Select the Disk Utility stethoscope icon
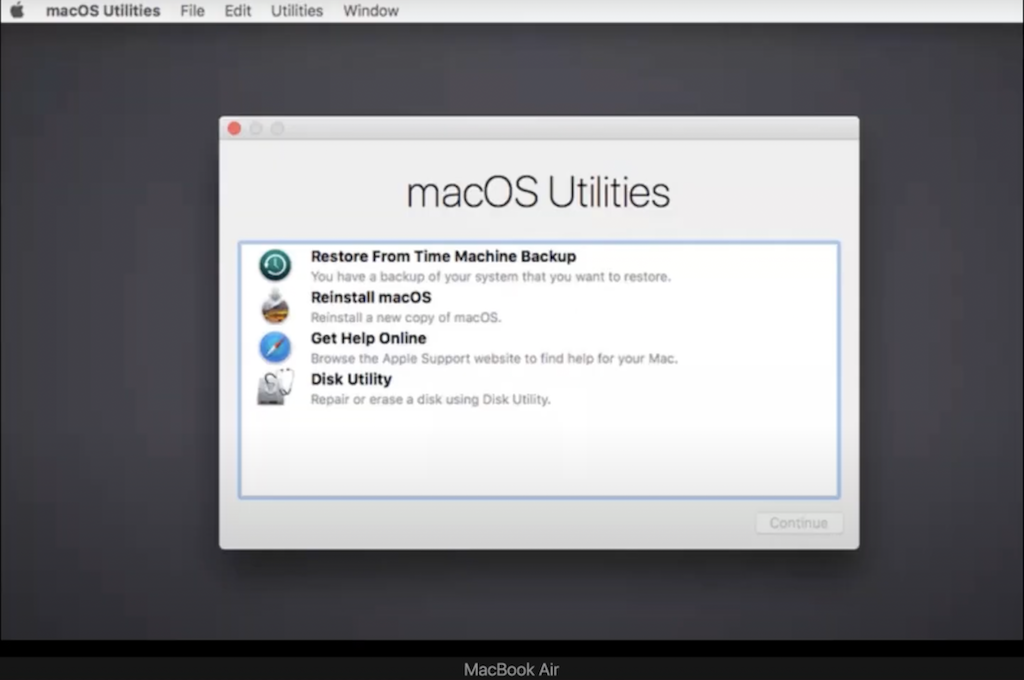The height and width of the screenshot is (680, 1024). click(x=275, y=387)
